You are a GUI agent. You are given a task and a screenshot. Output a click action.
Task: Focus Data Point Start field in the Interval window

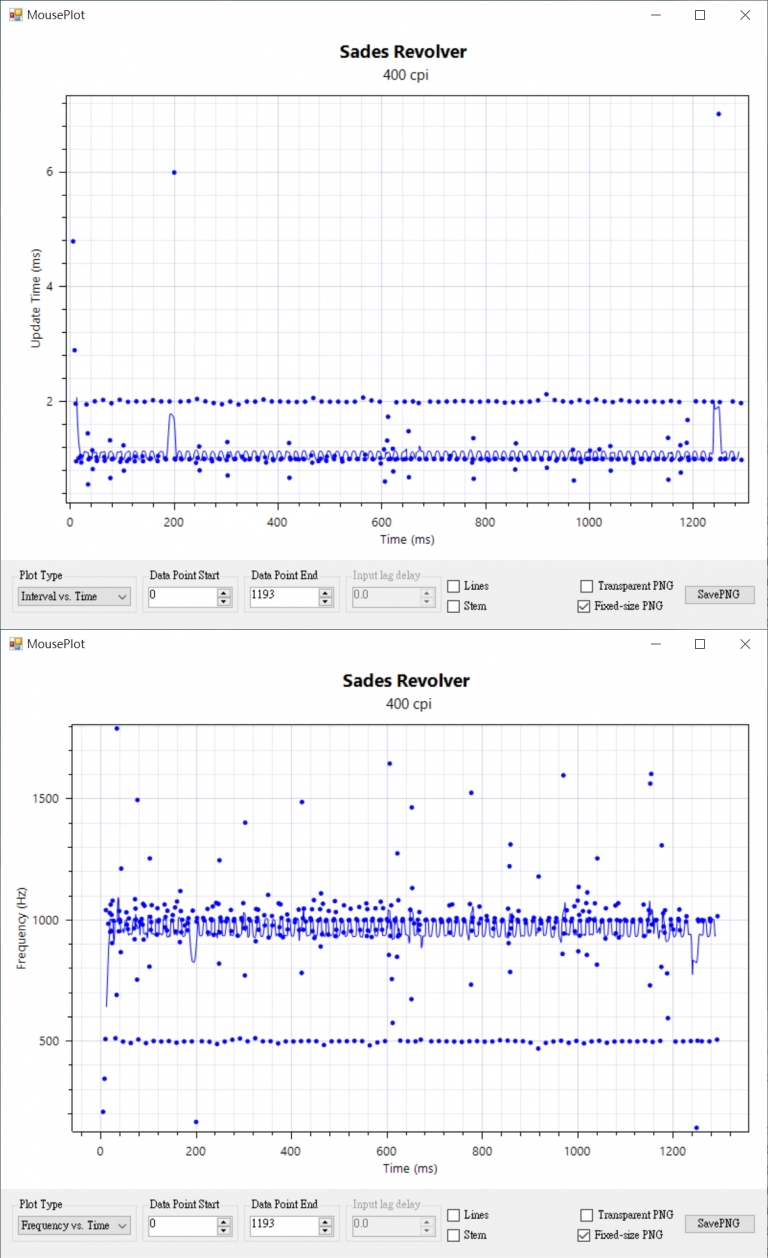181,596
